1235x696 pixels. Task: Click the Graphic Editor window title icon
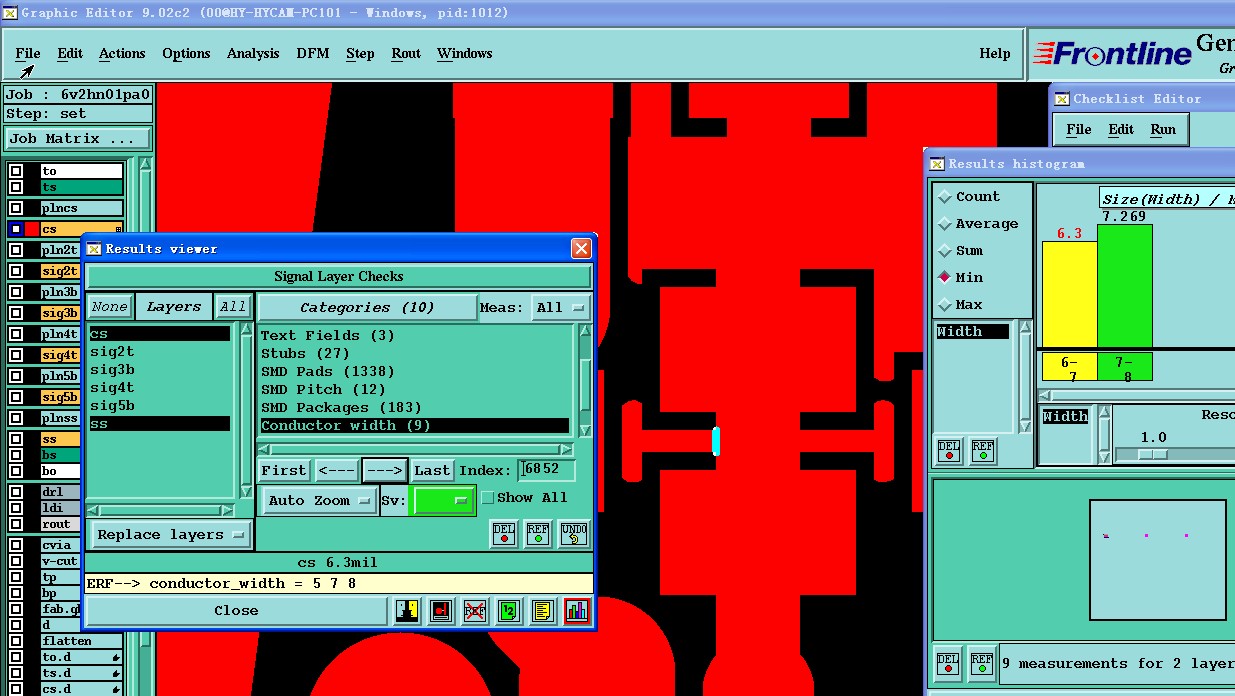pyautogui.click(x=10, y=13)
